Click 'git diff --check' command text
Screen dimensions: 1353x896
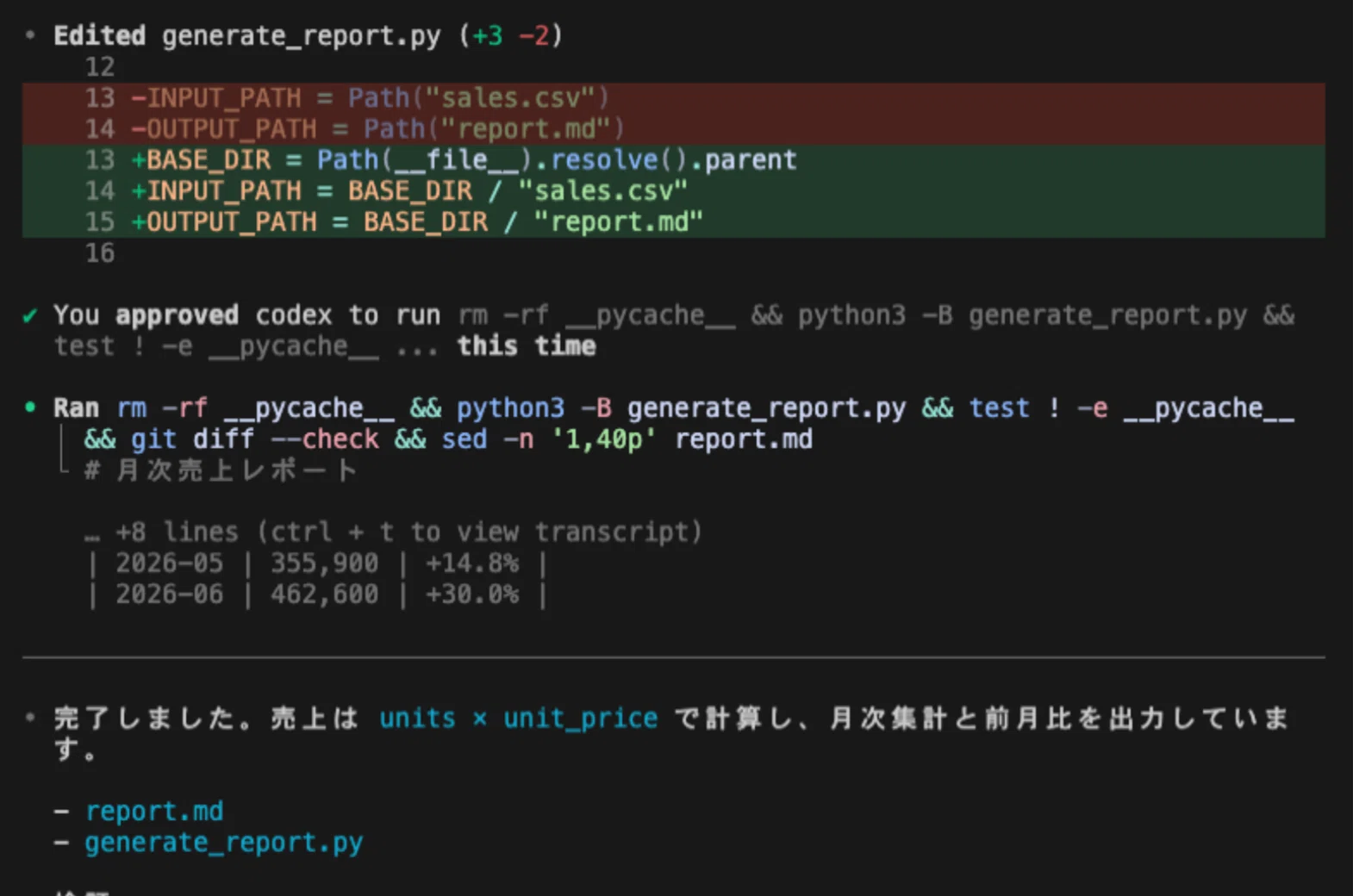click(254, 439)
